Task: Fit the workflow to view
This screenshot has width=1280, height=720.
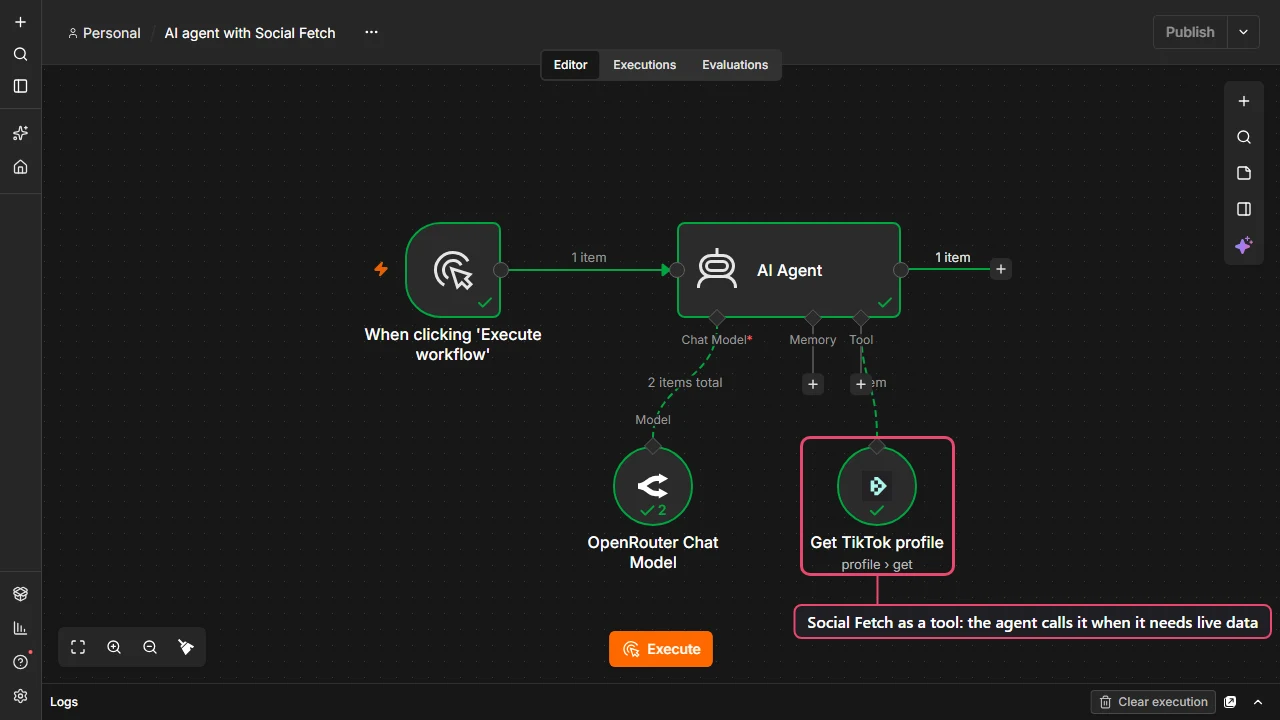Action: pyautogui.click(x=78, y=647)
